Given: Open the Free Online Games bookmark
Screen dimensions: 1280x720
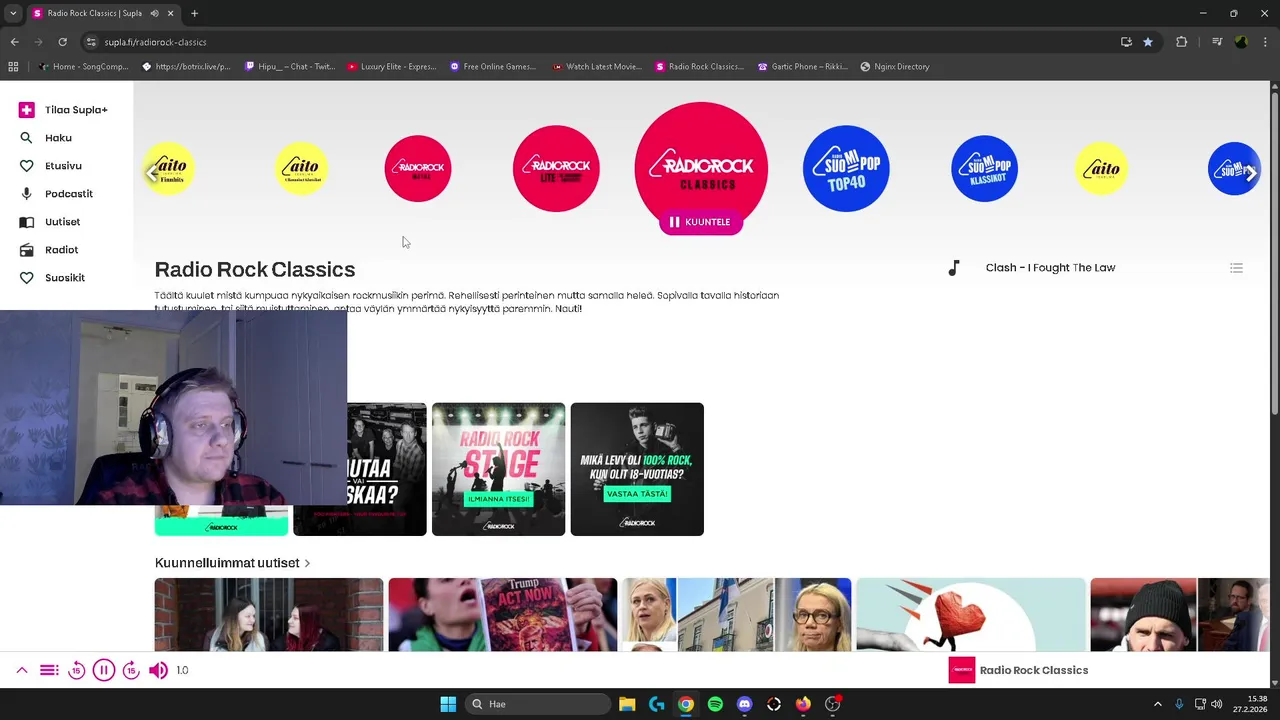Looking at the screenshot, I should (x=493, y=67).
